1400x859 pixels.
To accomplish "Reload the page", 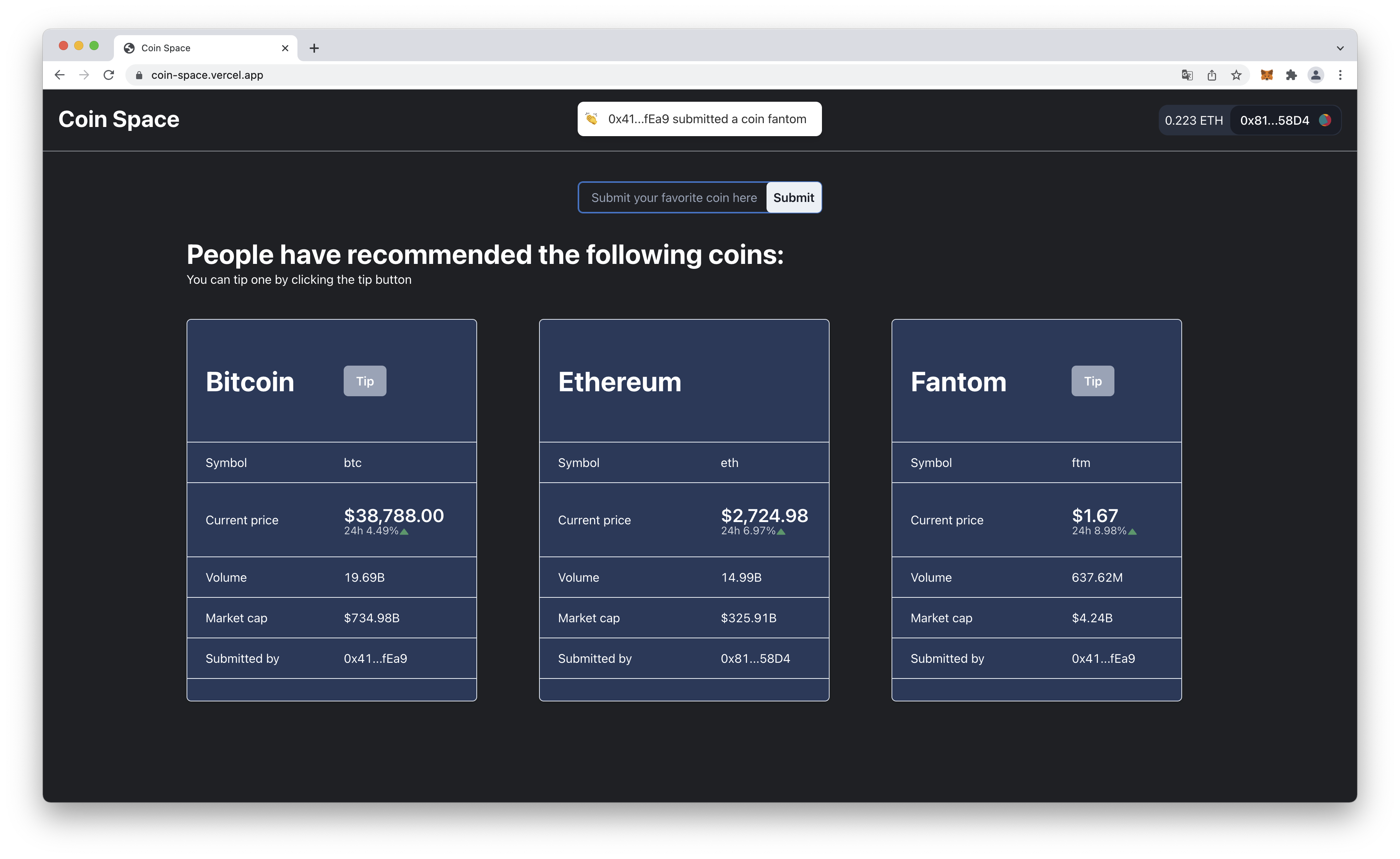I will (109, 75).
